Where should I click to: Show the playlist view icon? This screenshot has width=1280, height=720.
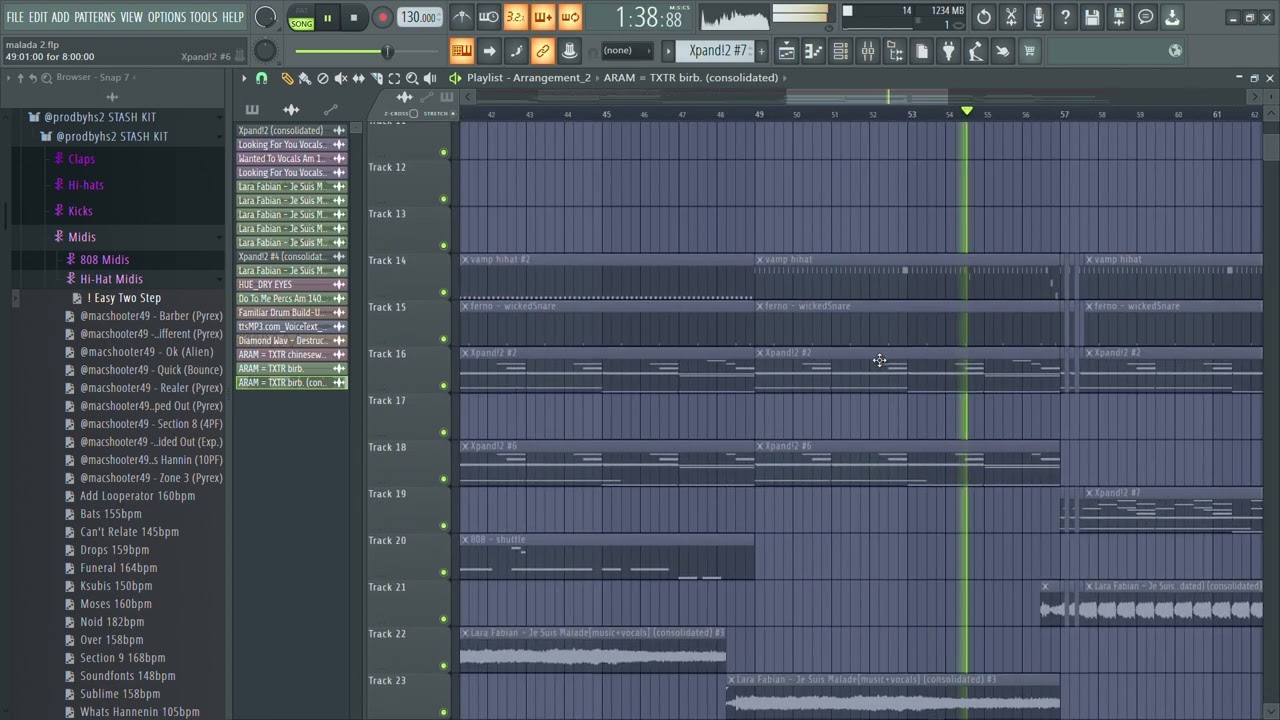click(786, 51)
